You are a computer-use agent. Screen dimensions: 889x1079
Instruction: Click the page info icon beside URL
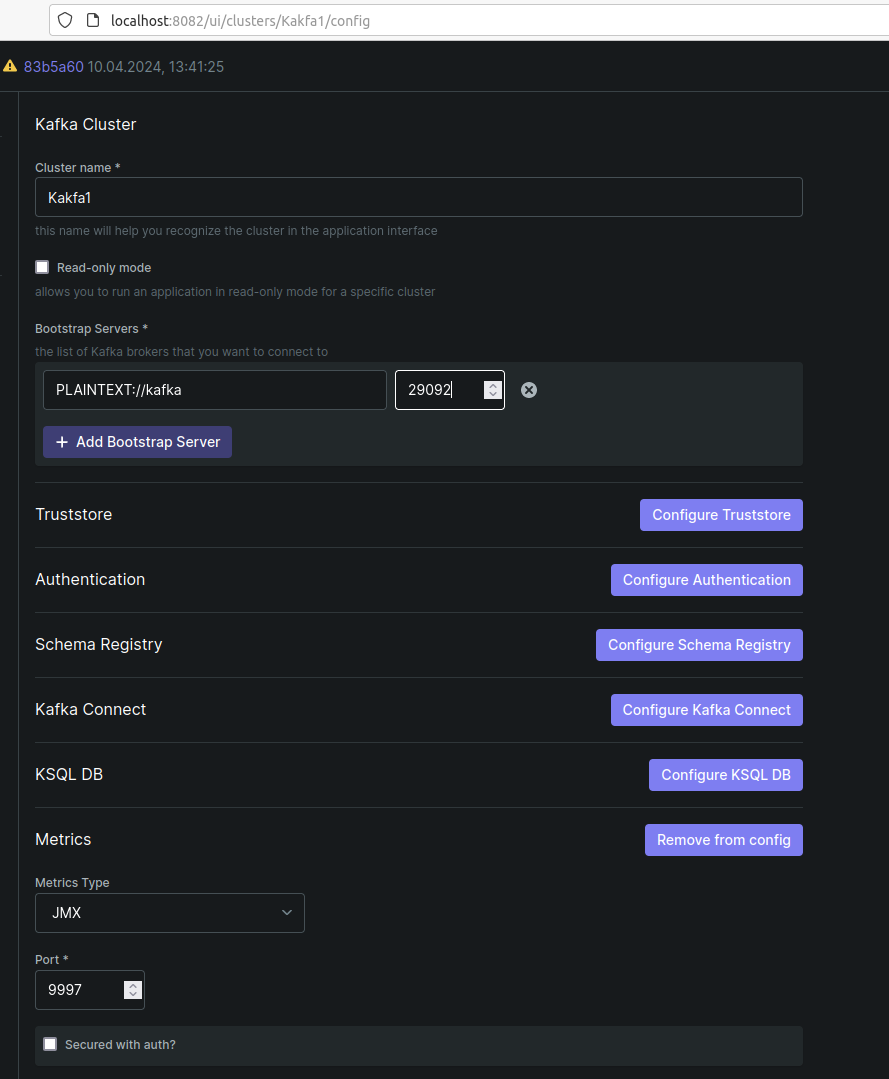(92, 20)
